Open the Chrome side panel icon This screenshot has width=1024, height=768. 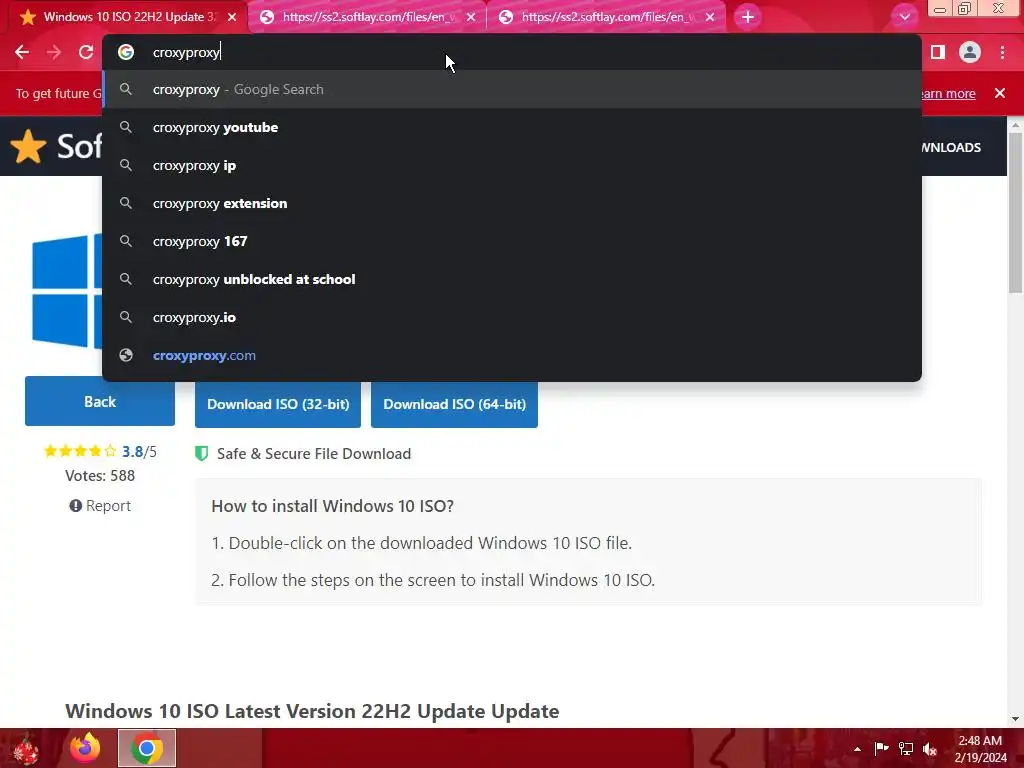point(938,52)
